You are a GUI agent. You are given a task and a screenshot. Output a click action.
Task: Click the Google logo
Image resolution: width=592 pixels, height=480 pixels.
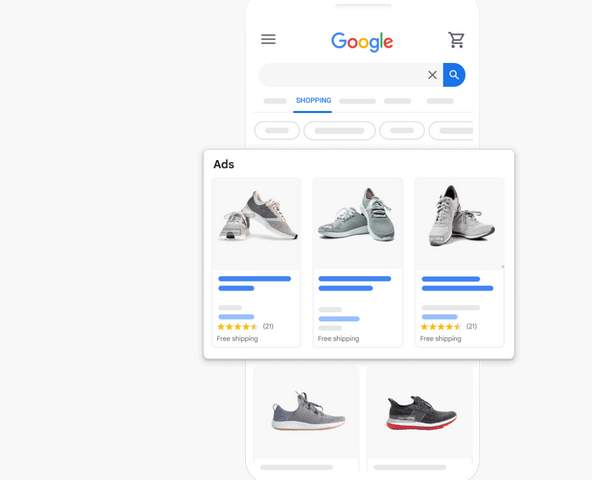(362, 42)
